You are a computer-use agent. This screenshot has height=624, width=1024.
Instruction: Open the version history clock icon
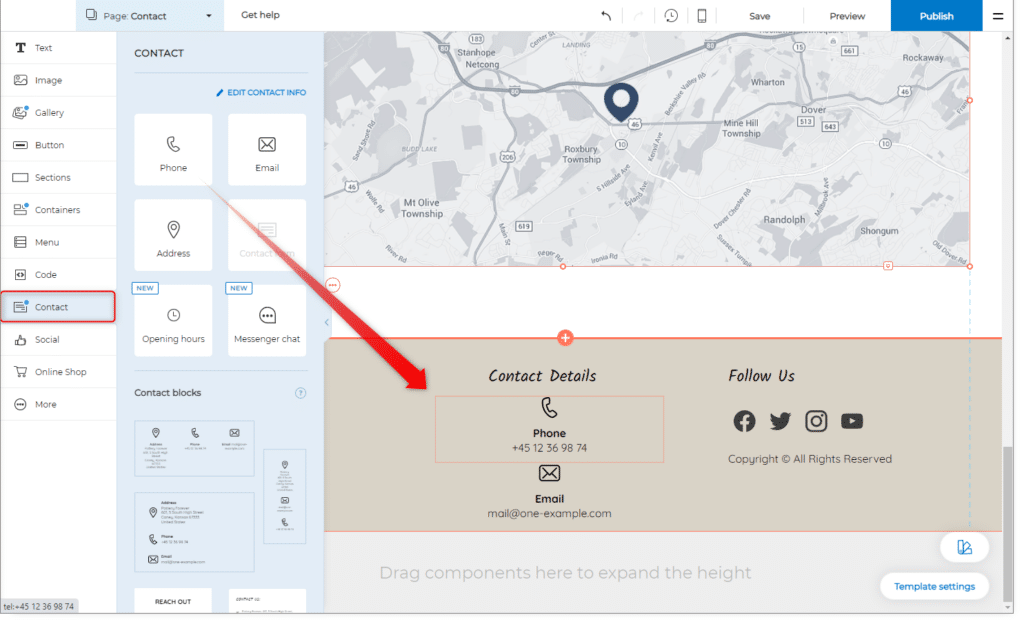point(671,16)
